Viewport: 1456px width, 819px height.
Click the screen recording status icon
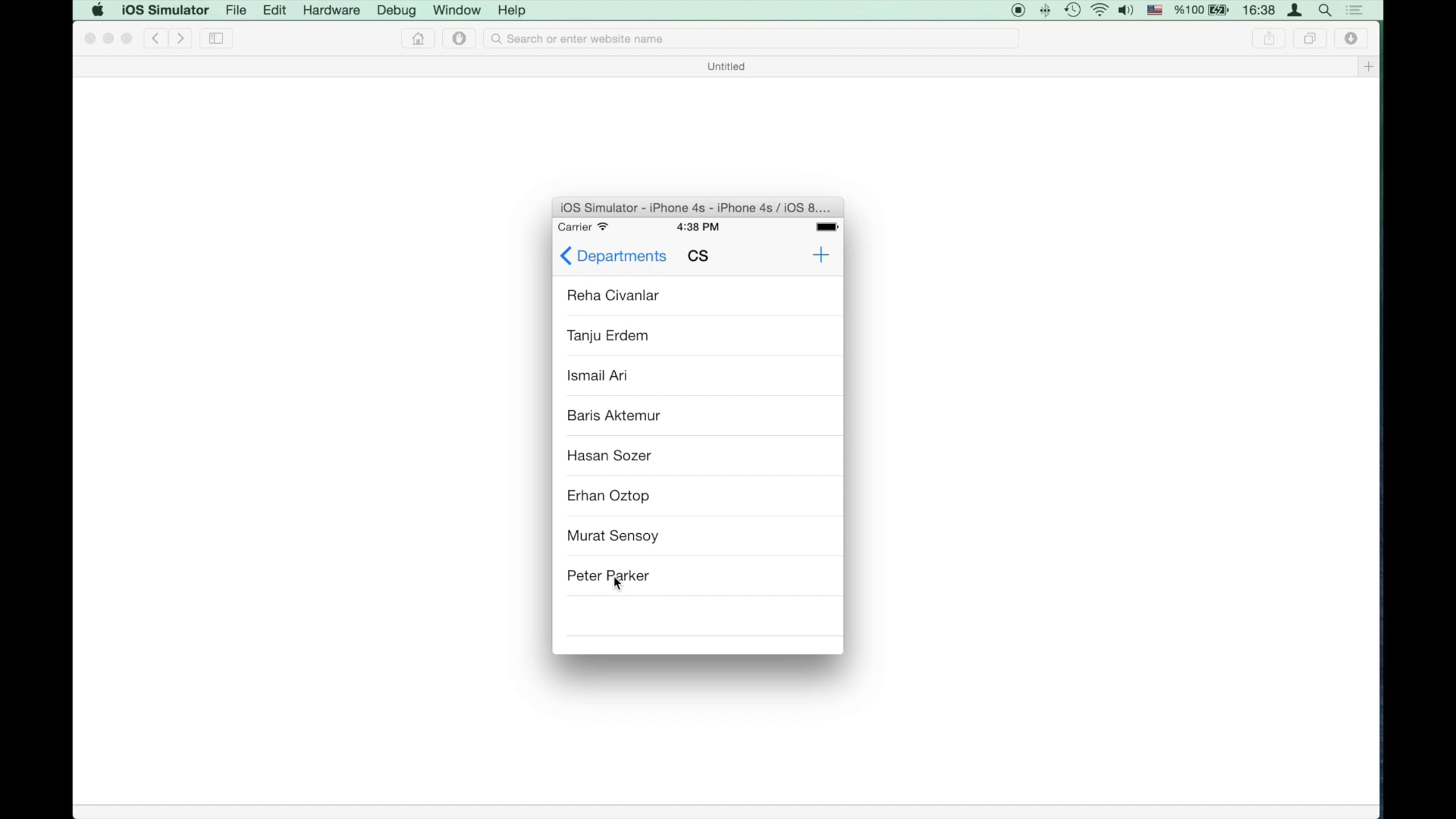pos(1019,10)
